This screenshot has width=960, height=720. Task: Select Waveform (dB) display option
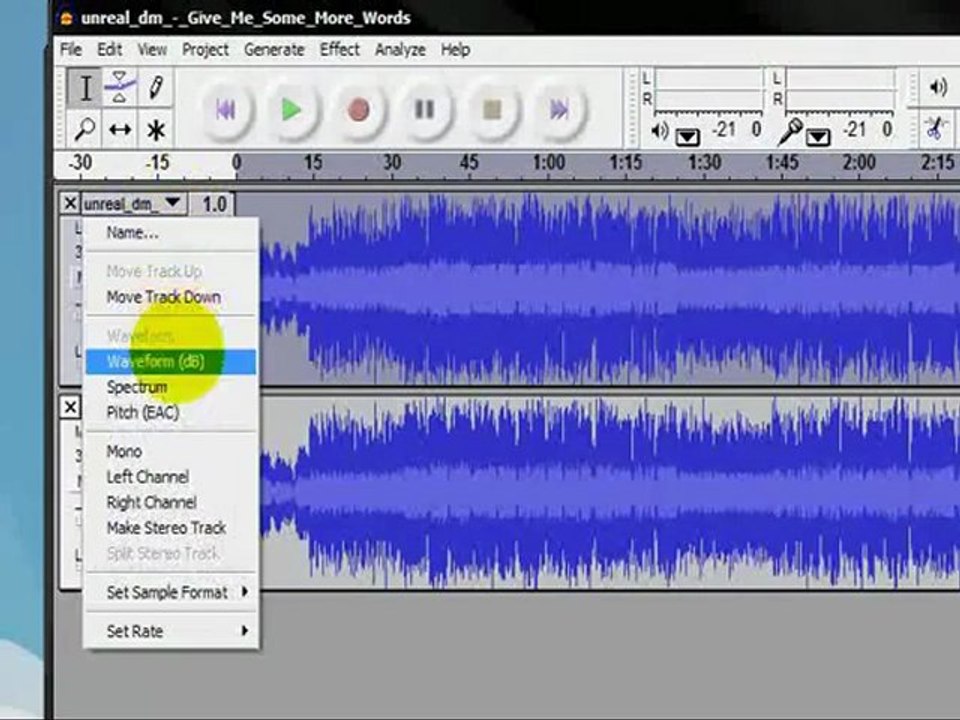(x=171, y=362)
